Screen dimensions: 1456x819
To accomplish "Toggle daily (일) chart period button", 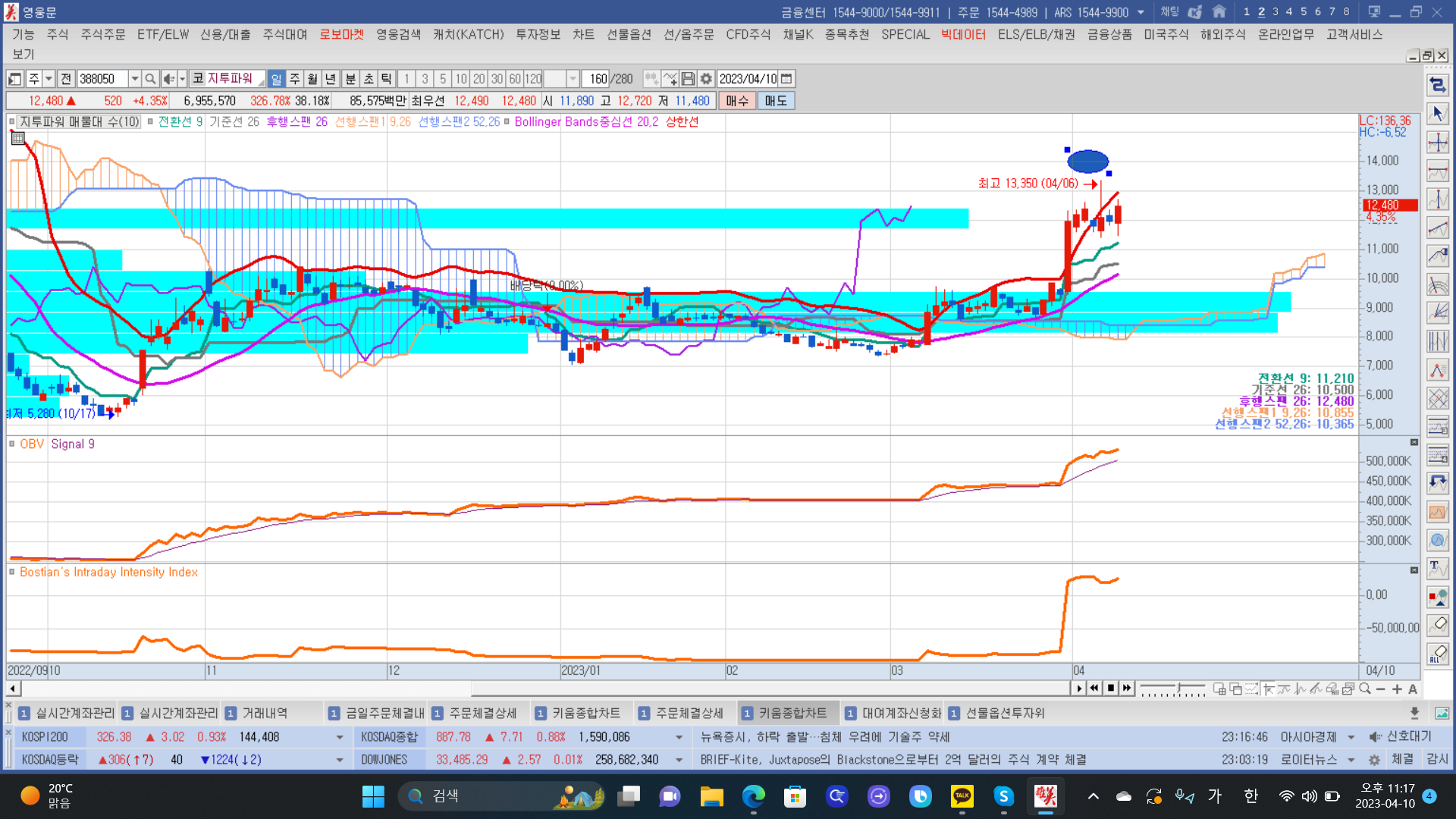I will (276, 79).
